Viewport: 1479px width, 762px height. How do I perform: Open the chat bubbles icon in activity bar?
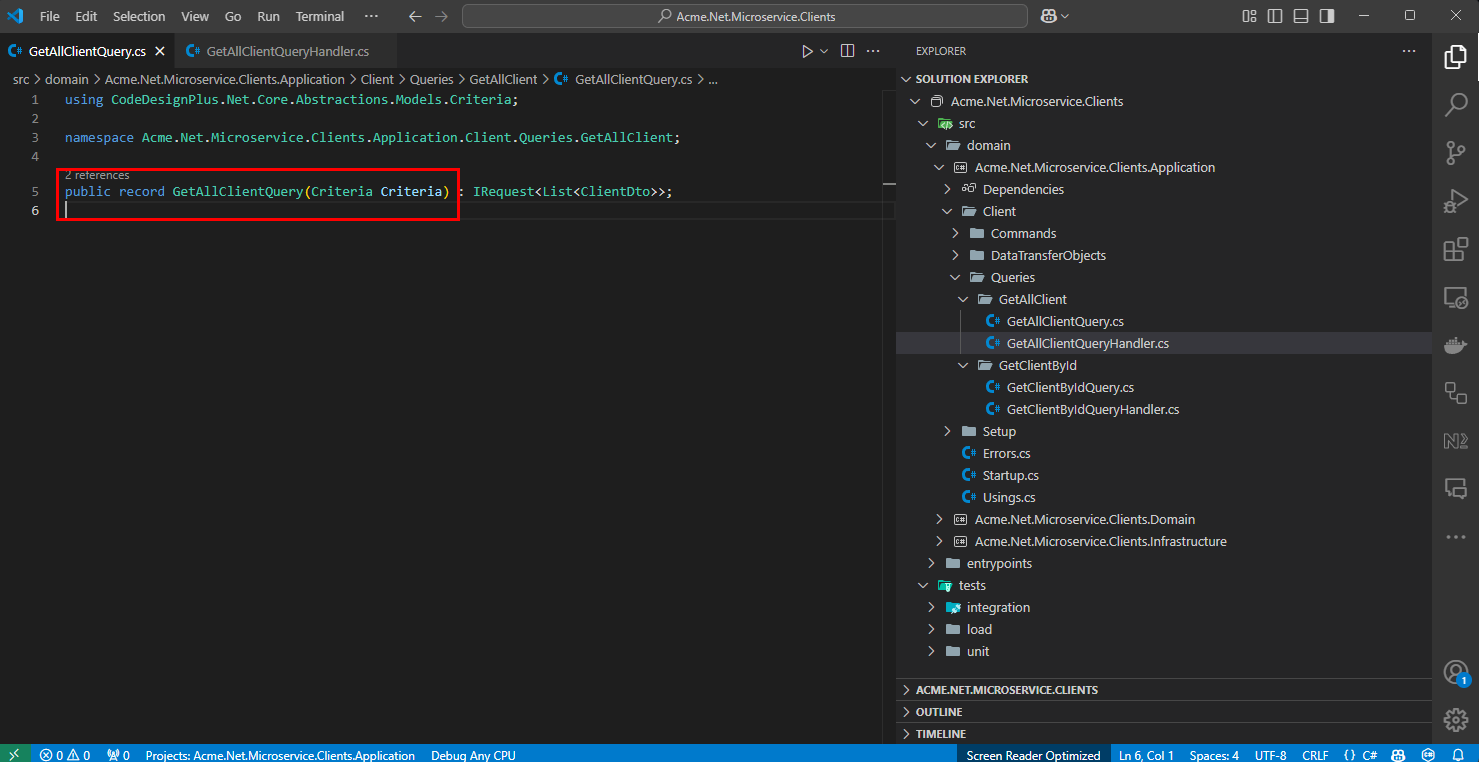[x=1455, y=489]
